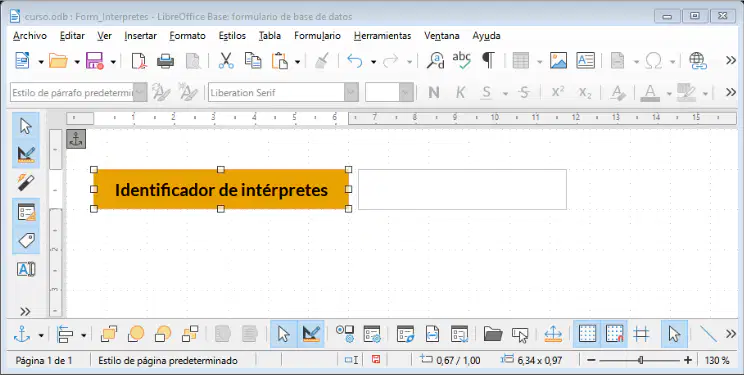Toggle Design Mode in side toolbar

(26, 154)
